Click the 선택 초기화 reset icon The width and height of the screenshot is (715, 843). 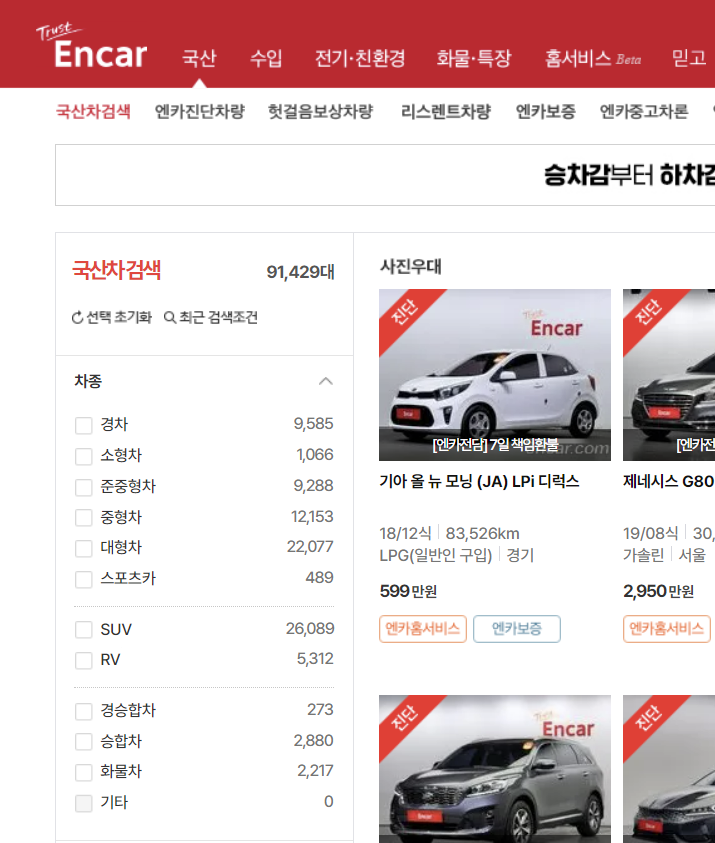77,318
